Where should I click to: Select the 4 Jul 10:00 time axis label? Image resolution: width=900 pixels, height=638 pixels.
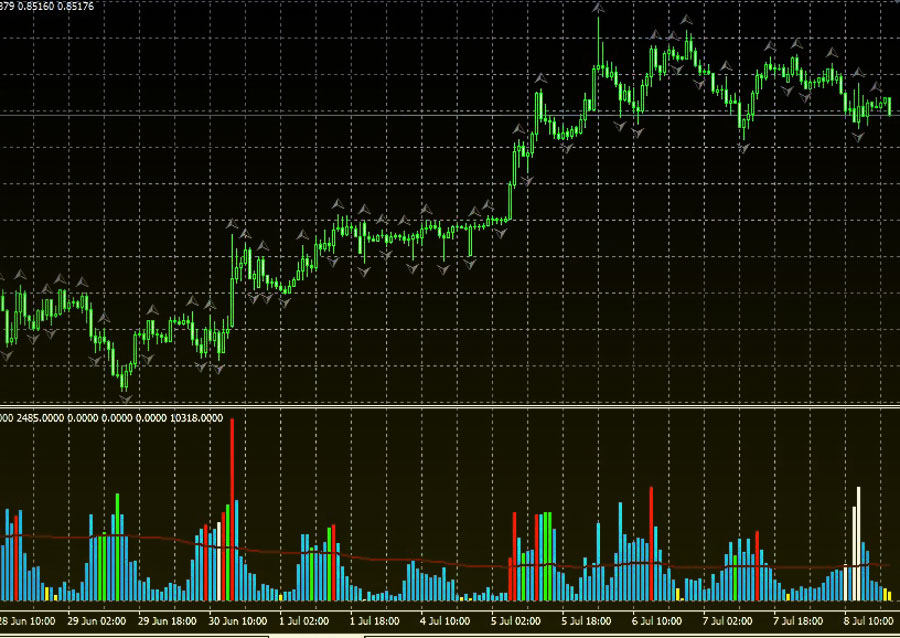[447, 621]
